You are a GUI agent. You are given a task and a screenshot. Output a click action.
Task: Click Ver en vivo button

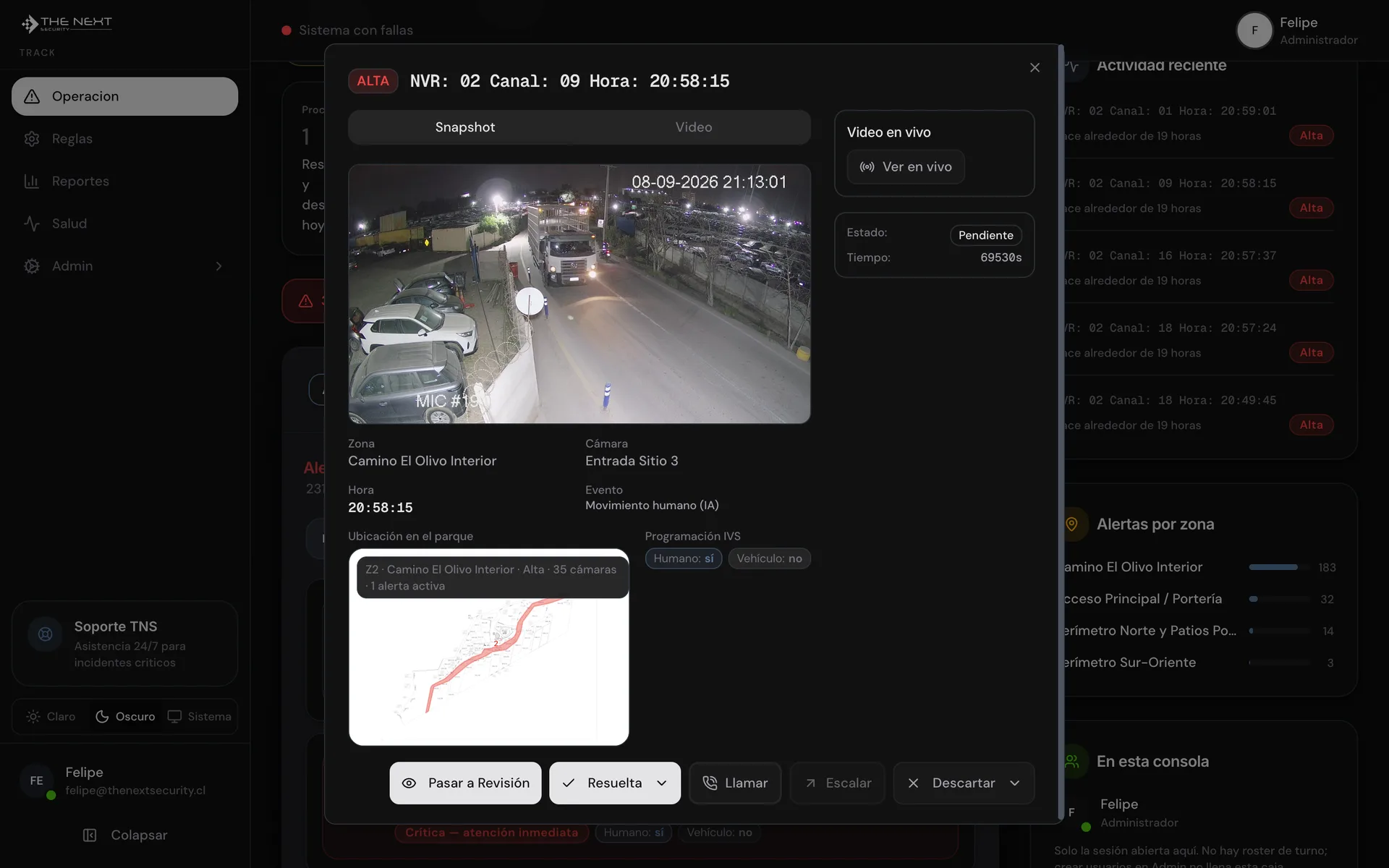[906, 167]
